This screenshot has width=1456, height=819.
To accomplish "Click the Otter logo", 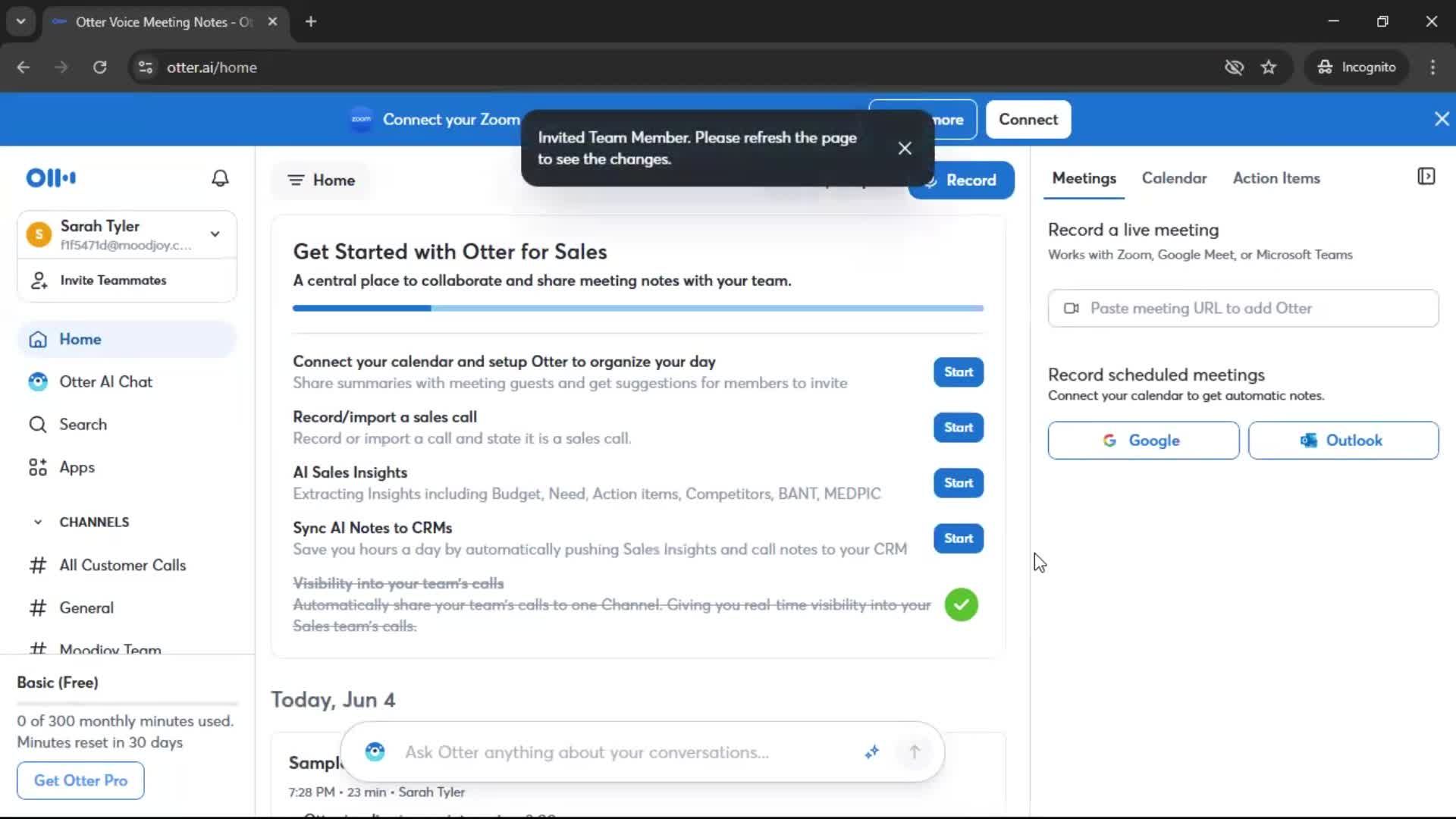I will click(51, 178).
